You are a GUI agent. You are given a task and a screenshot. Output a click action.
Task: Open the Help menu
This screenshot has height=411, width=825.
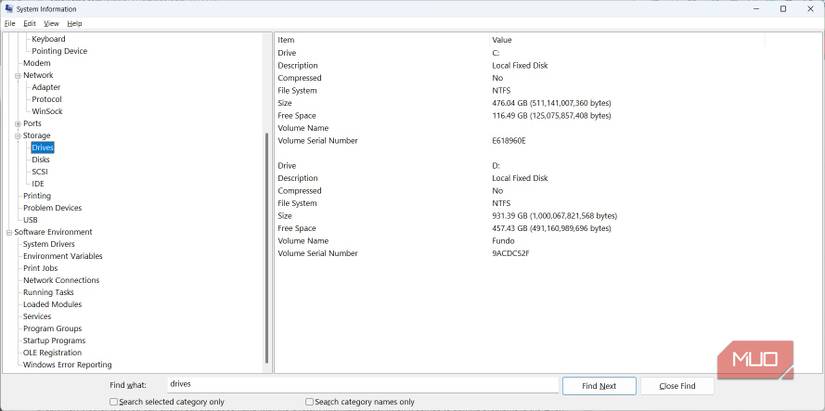coord(74,24)
